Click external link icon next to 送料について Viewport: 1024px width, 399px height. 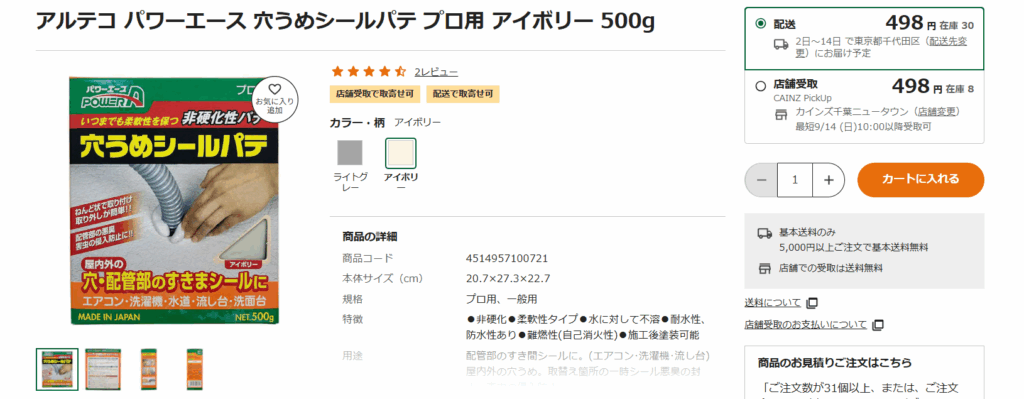pyautogui.click(x=812, y=303)
